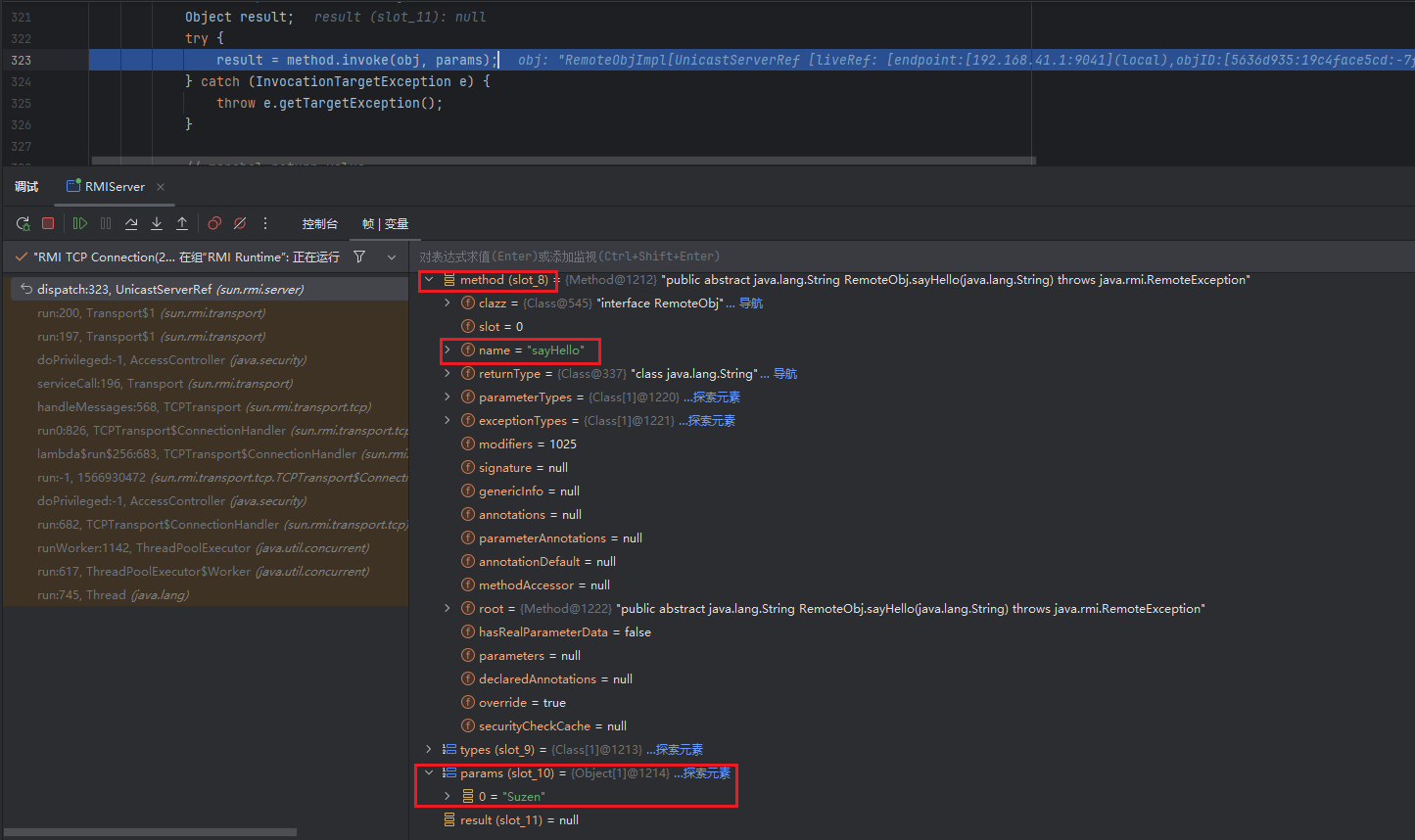The width and height of the screenshot is (1415, 840).
Task: Click the Step Over icon
Action: point(131,223)
